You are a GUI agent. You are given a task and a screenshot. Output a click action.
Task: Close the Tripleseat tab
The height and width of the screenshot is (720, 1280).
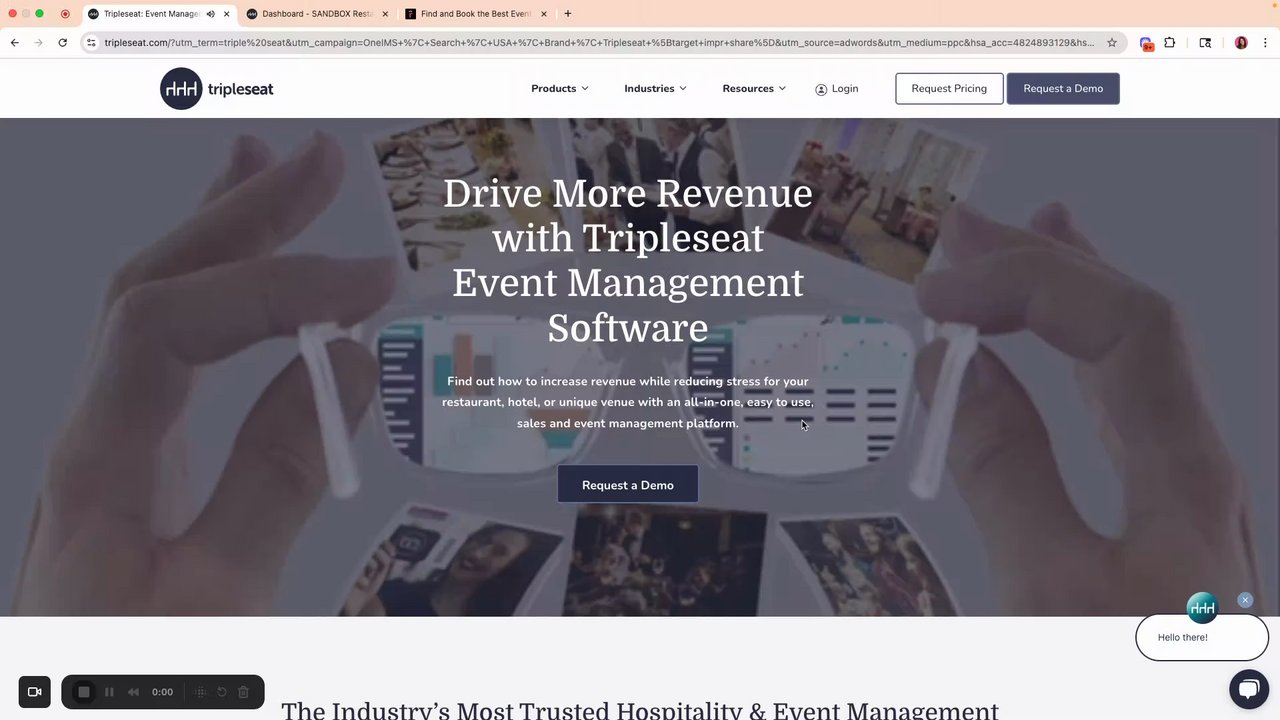(x=227, y=14)
